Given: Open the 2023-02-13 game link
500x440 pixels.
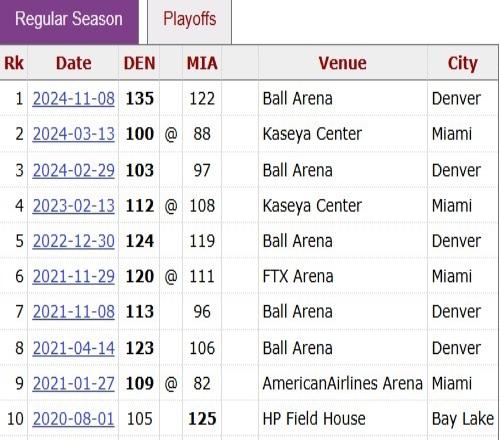Looking at the screenshot, I should click(x=74, y=206).
